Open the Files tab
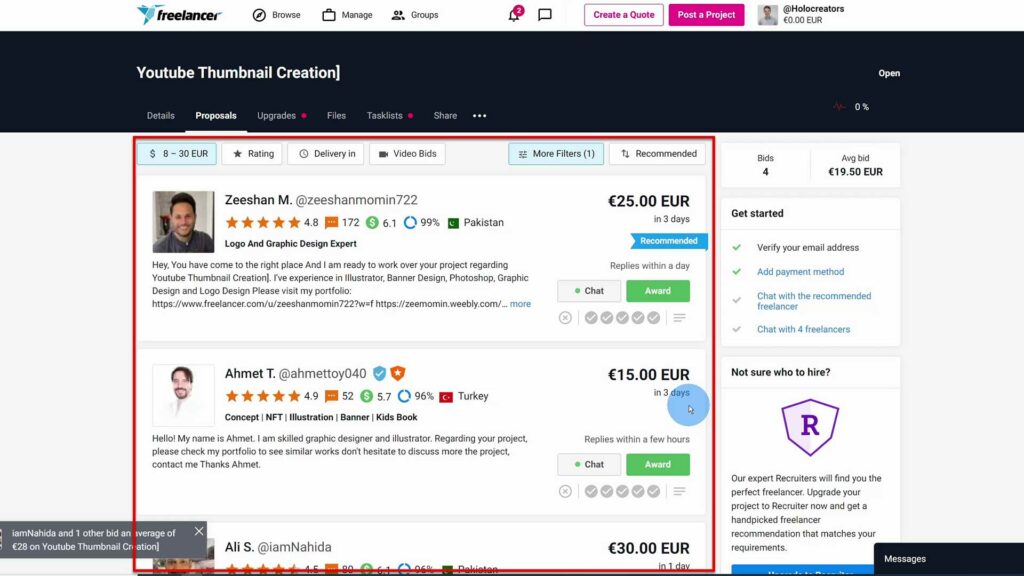The width and height of the screenshot is (1024, 576). pyautogui.click(x=336, y=116)
